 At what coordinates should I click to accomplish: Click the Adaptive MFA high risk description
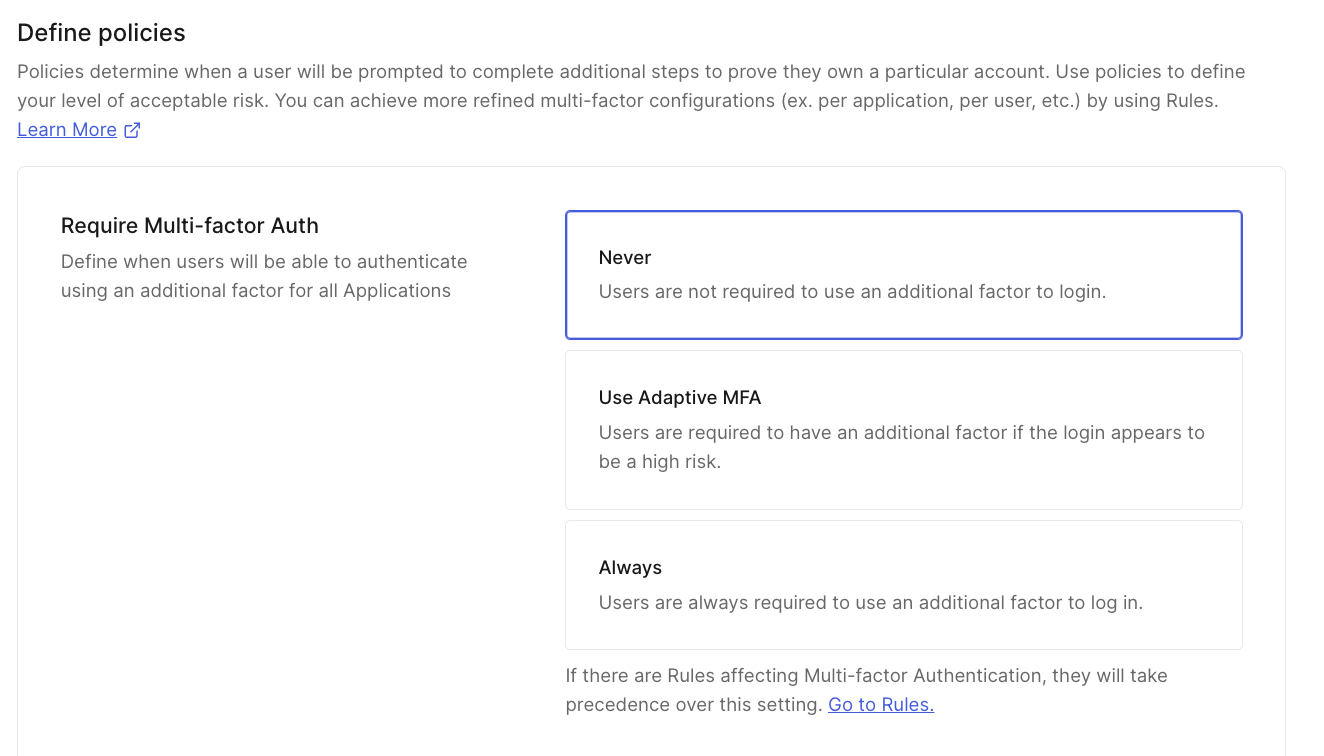click(x=901, y=446)
